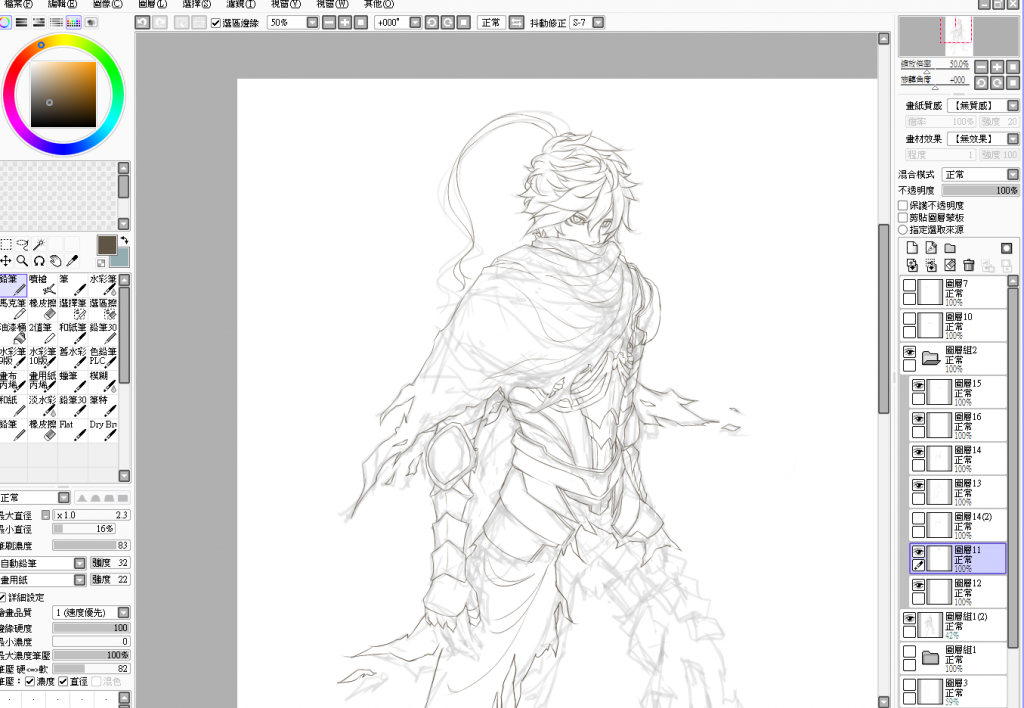Choose the hand pan tool

56,261
